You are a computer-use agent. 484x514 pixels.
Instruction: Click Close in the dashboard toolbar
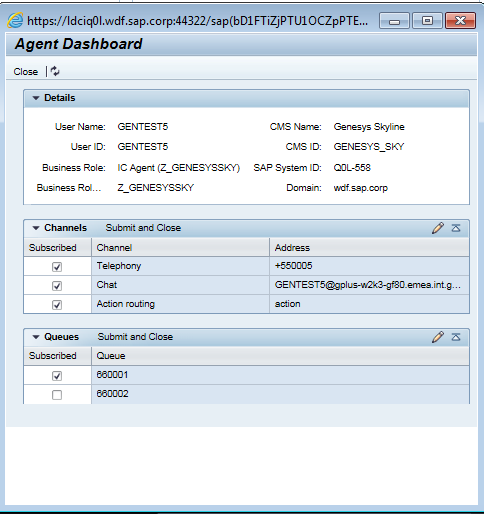[x=26, y=72]
